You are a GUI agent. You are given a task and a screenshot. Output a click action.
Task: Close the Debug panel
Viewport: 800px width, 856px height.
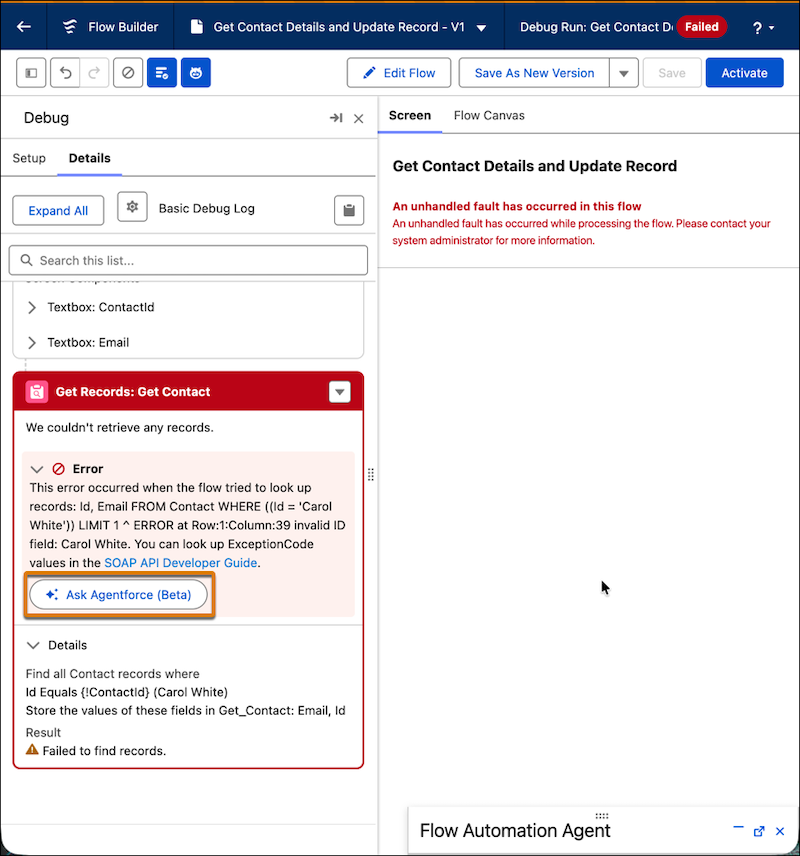pyautogui.click(x=359, y=118)
